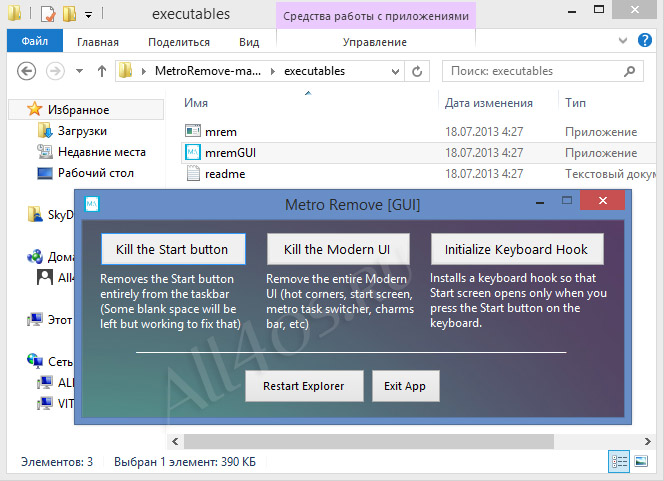
Task: Click the horizontal scrollbar right arrow
Action: click(x=647, y=442)
